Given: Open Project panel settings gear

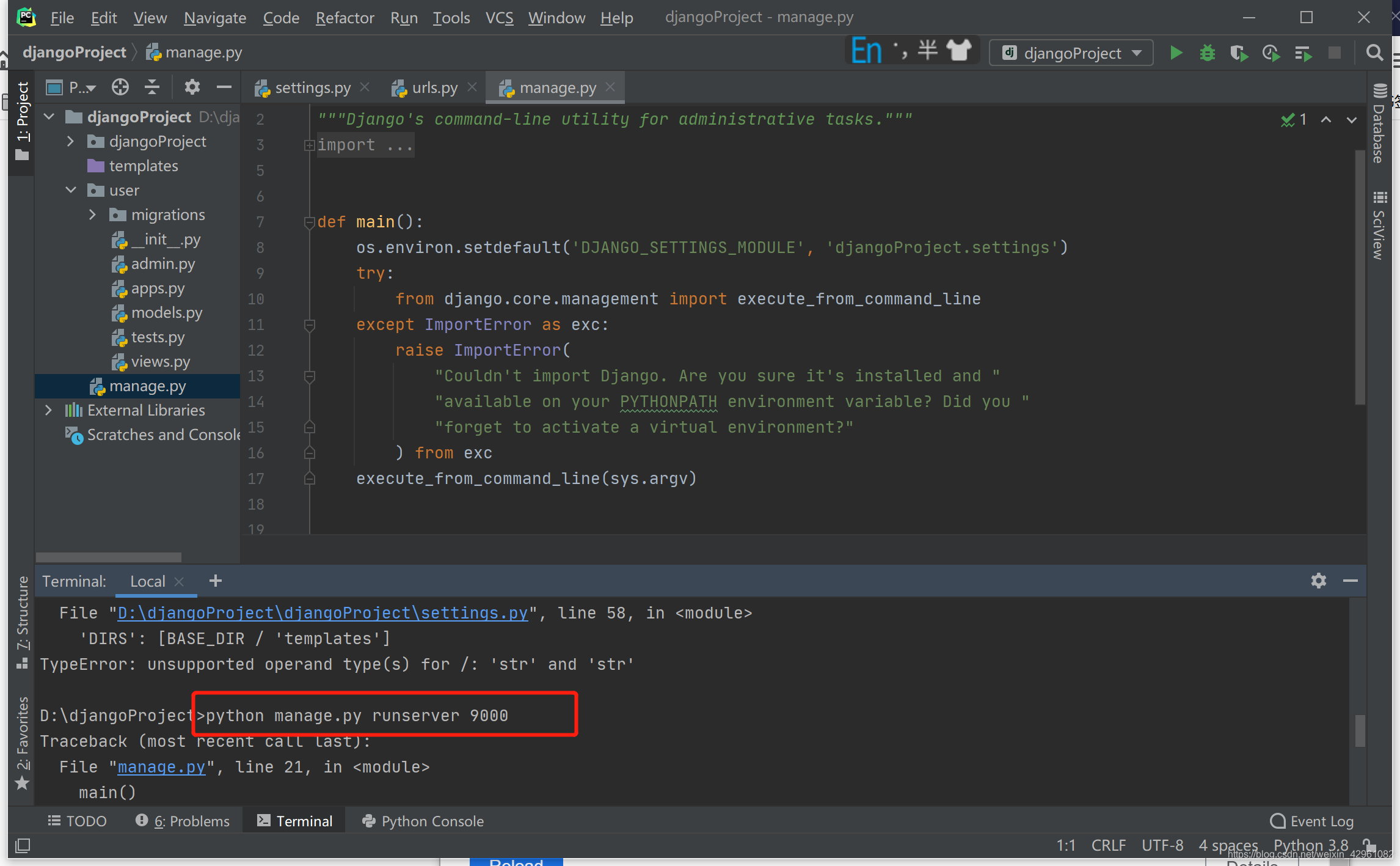Looking at the screenshot, I should 192,87.
